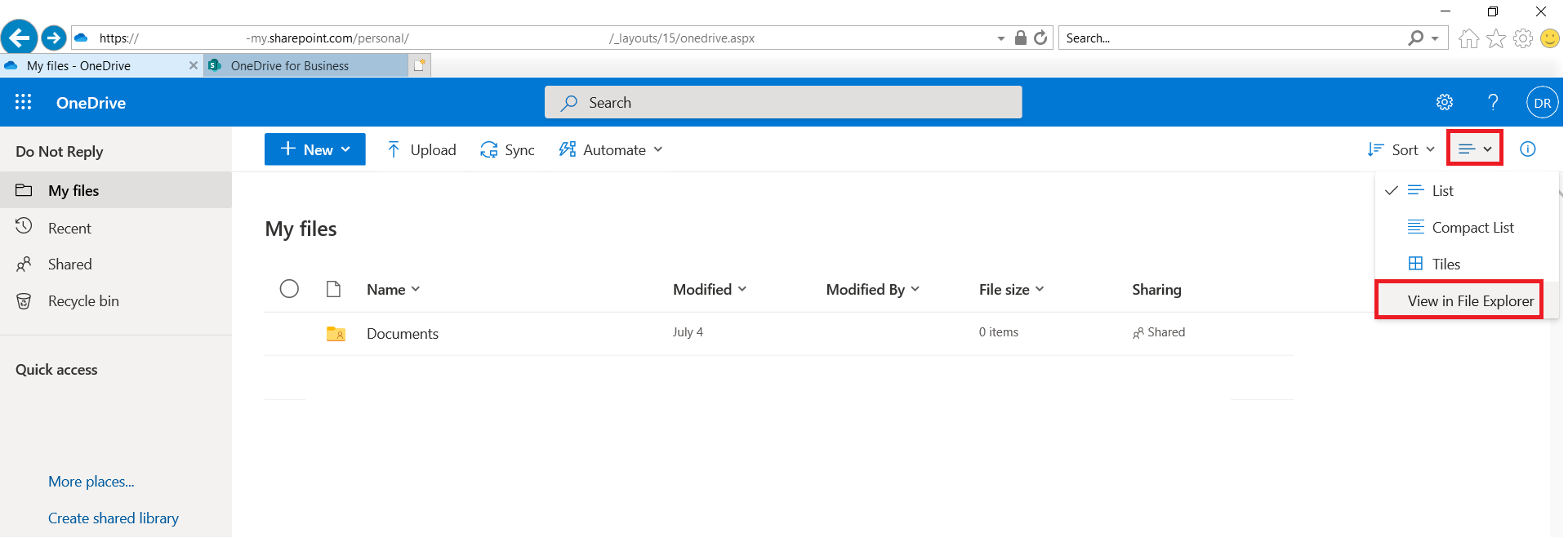
Task: Expand the File size column menu
Action: [1012, 289]
